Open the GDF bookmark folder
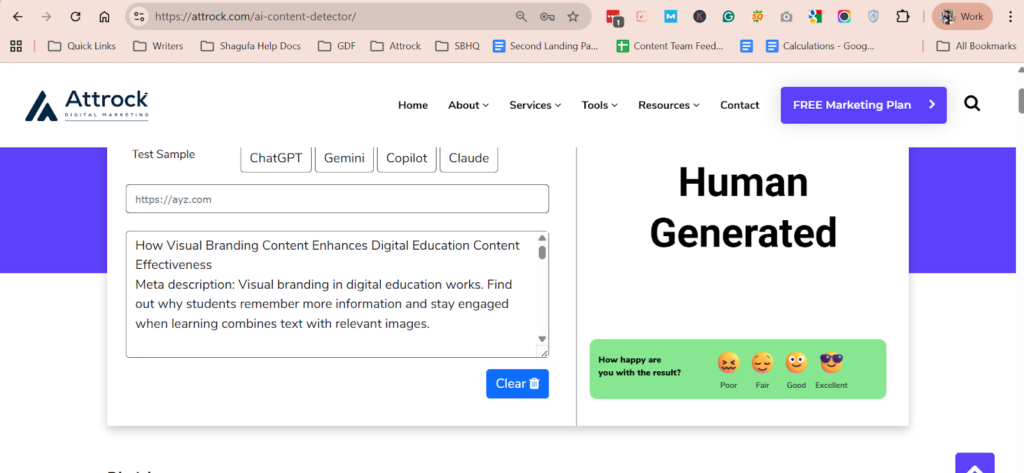 (336, 46)
